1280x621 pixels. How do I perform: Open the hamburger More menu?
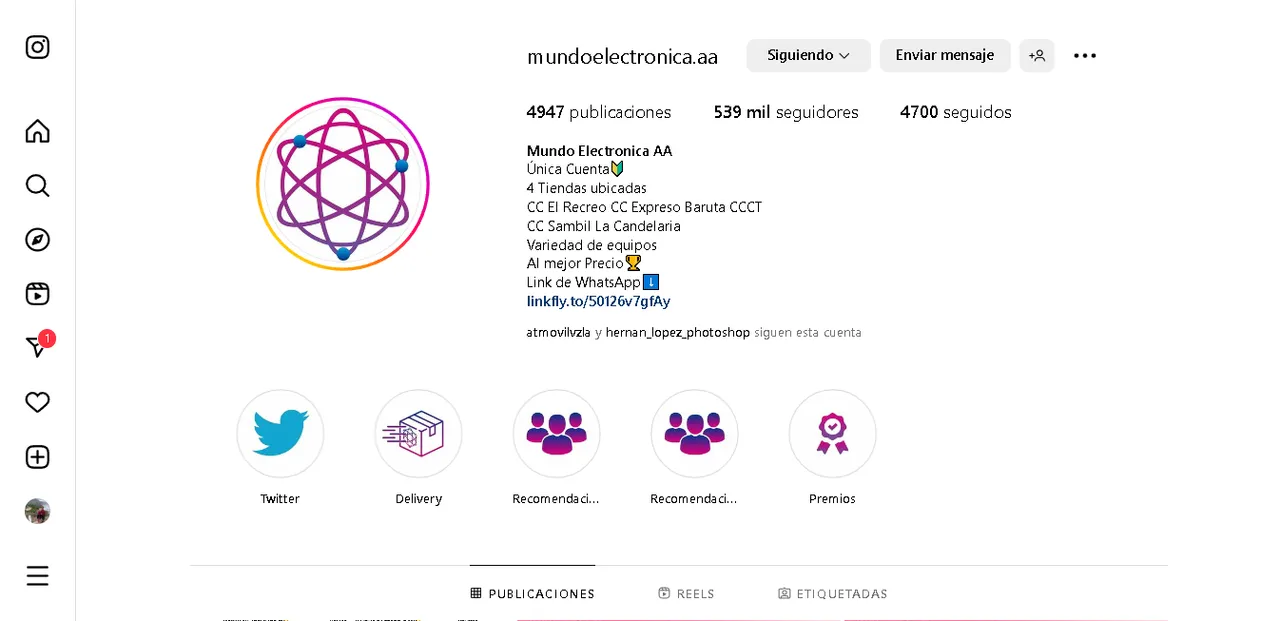pos(37,576)
